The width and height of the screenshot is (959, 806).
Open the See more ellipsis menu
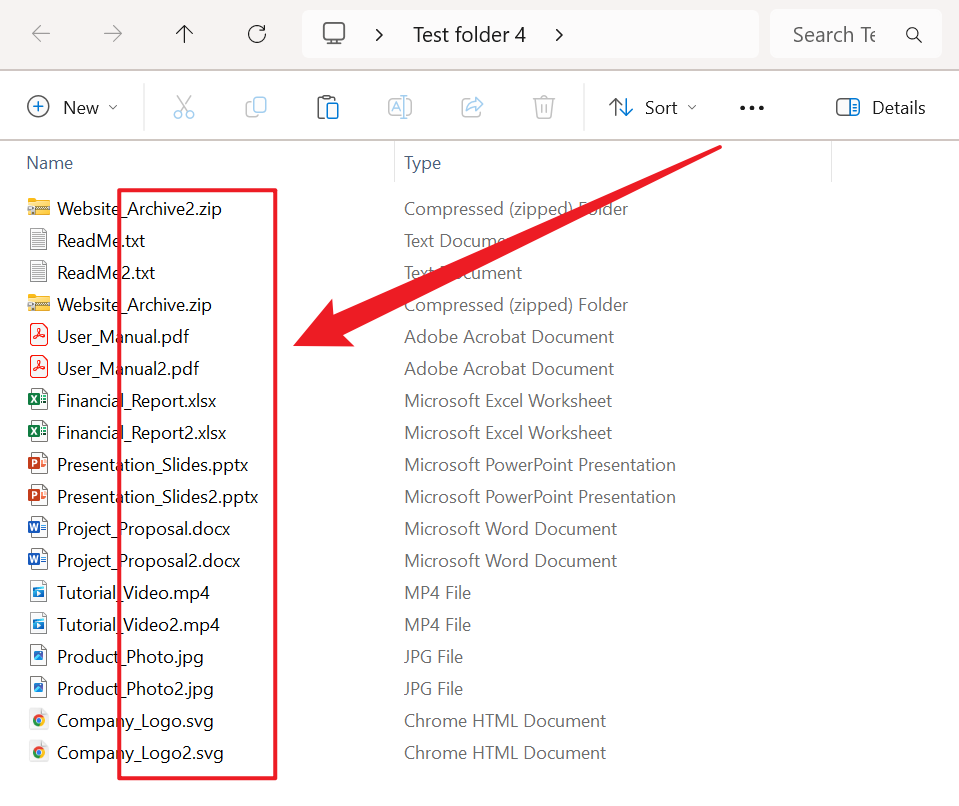coord(752,108)
